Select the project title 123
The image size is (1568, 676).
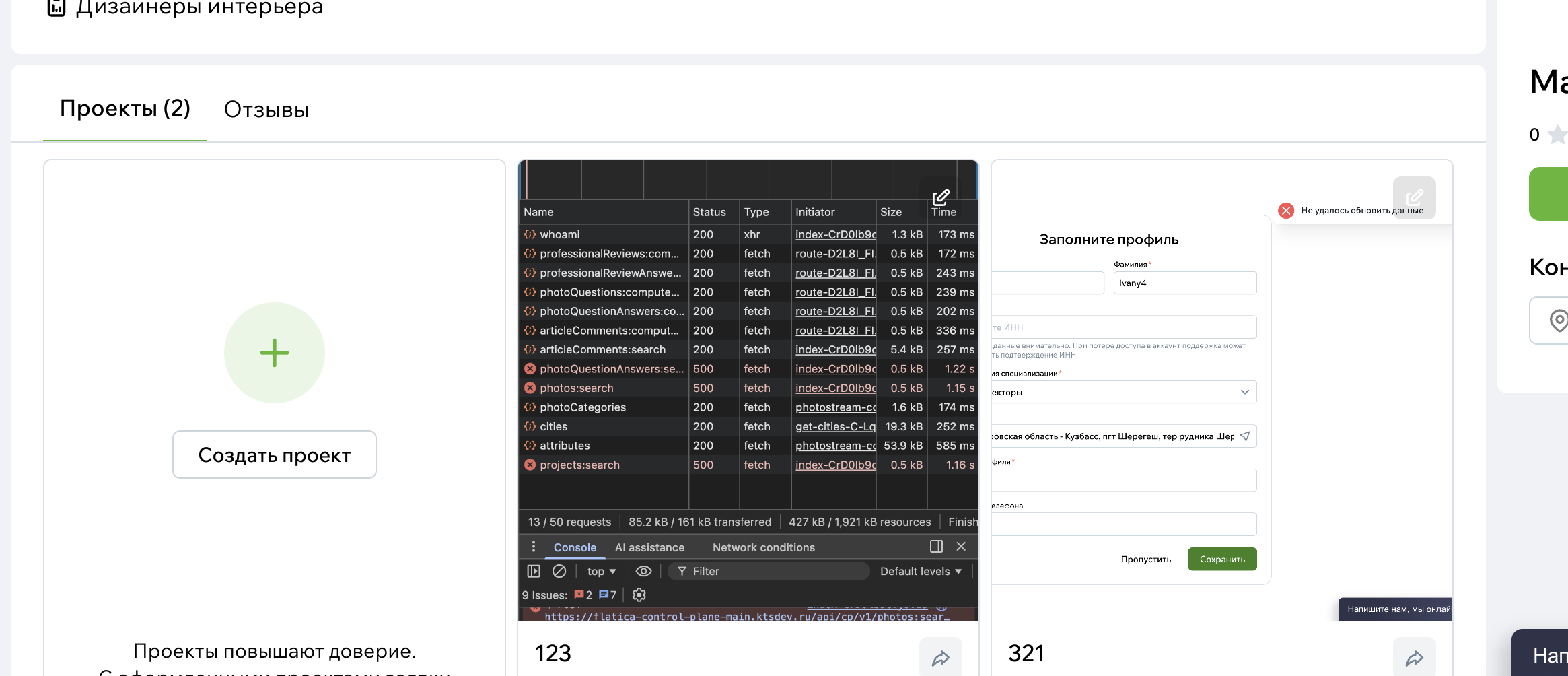553,653
